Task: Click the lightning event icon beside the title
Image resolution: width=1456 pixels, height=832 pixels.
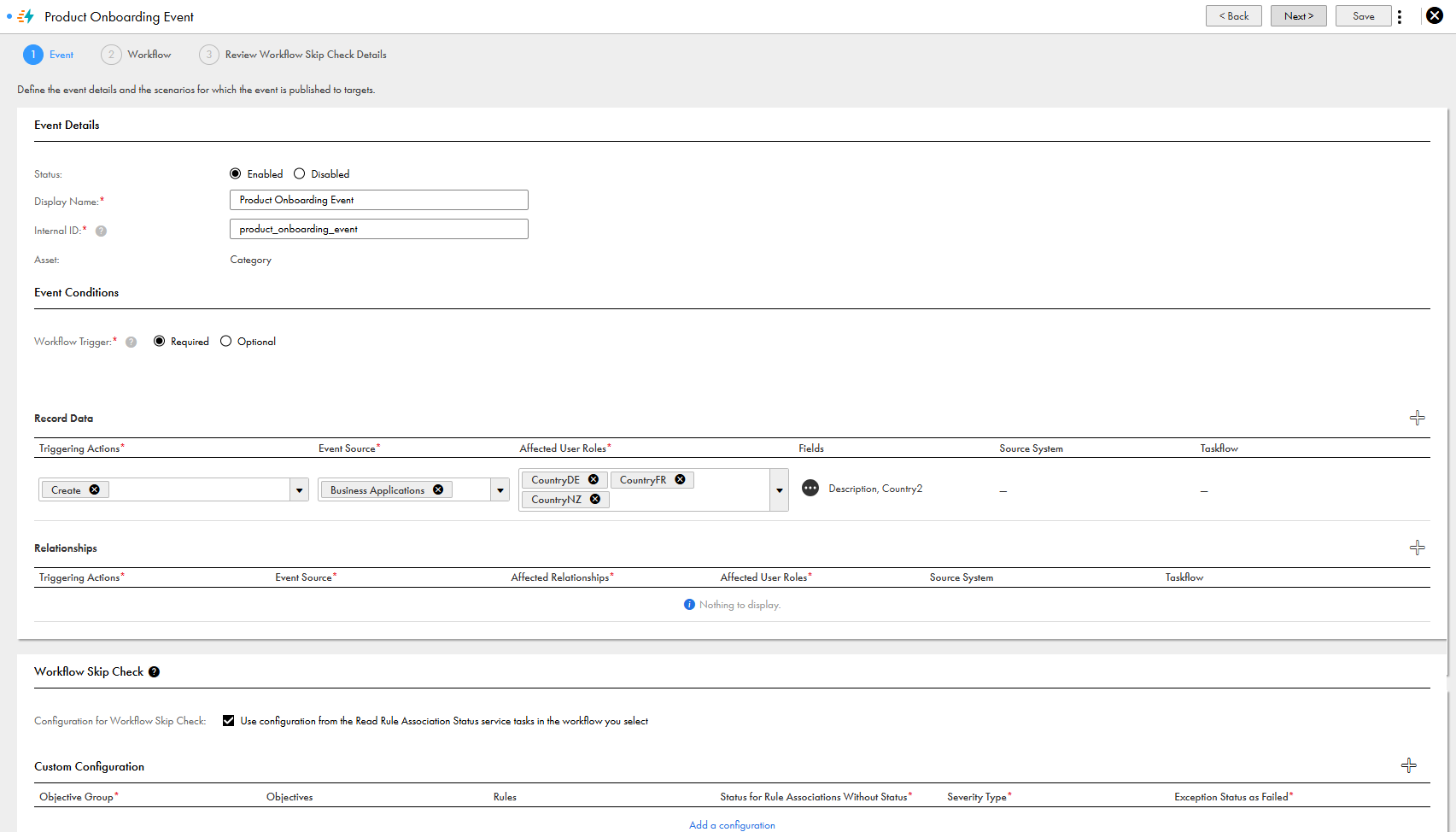Action: [26, 16]
